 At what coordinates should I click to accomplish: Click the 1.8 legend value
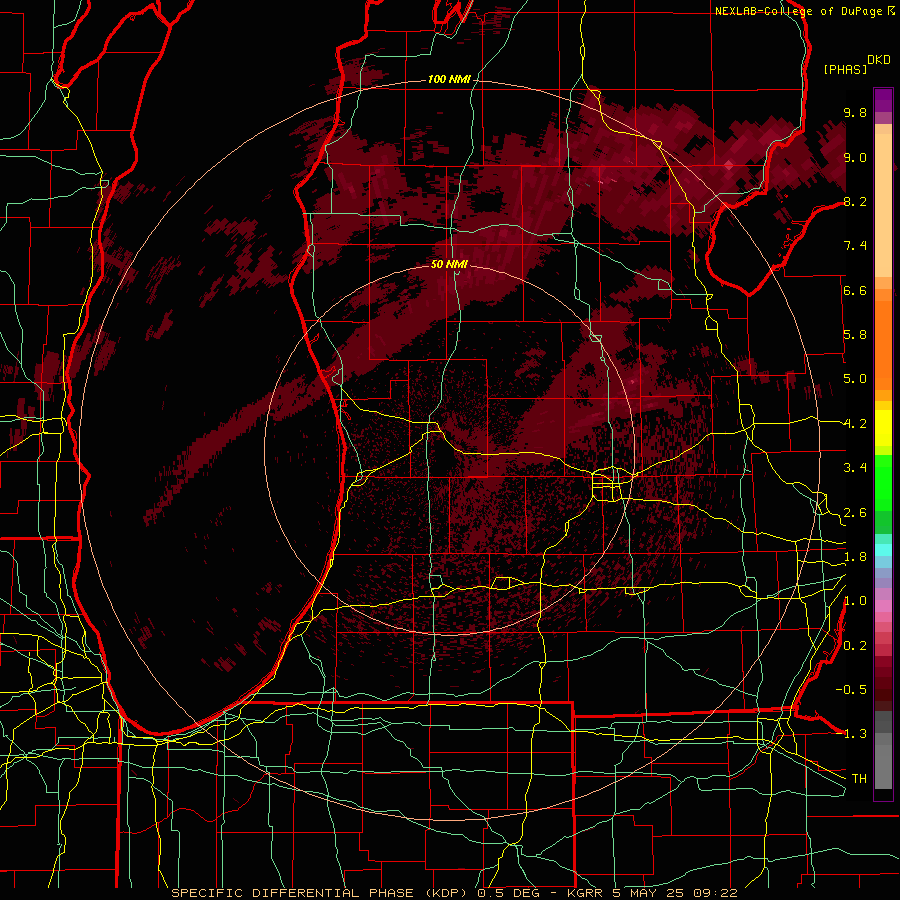855,557
